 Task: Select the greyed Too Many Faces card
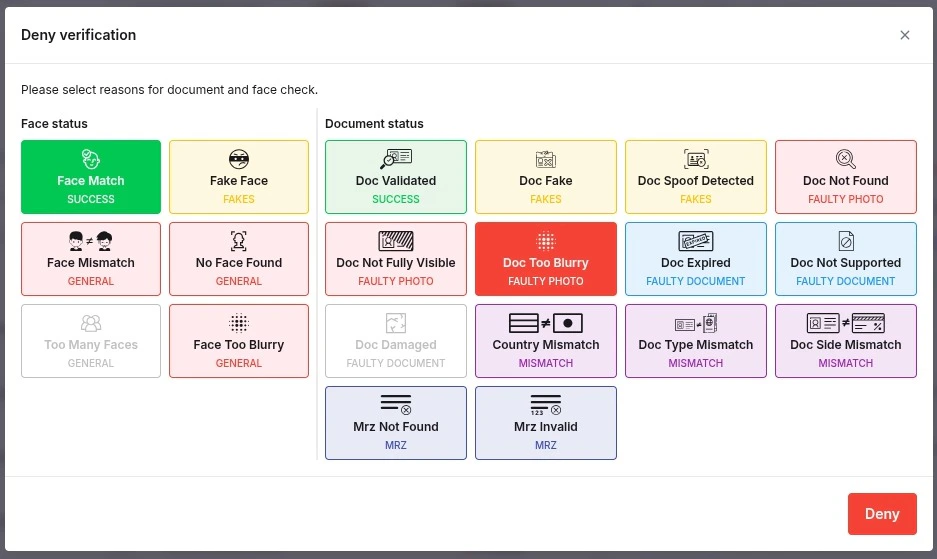tap(91, 341)
